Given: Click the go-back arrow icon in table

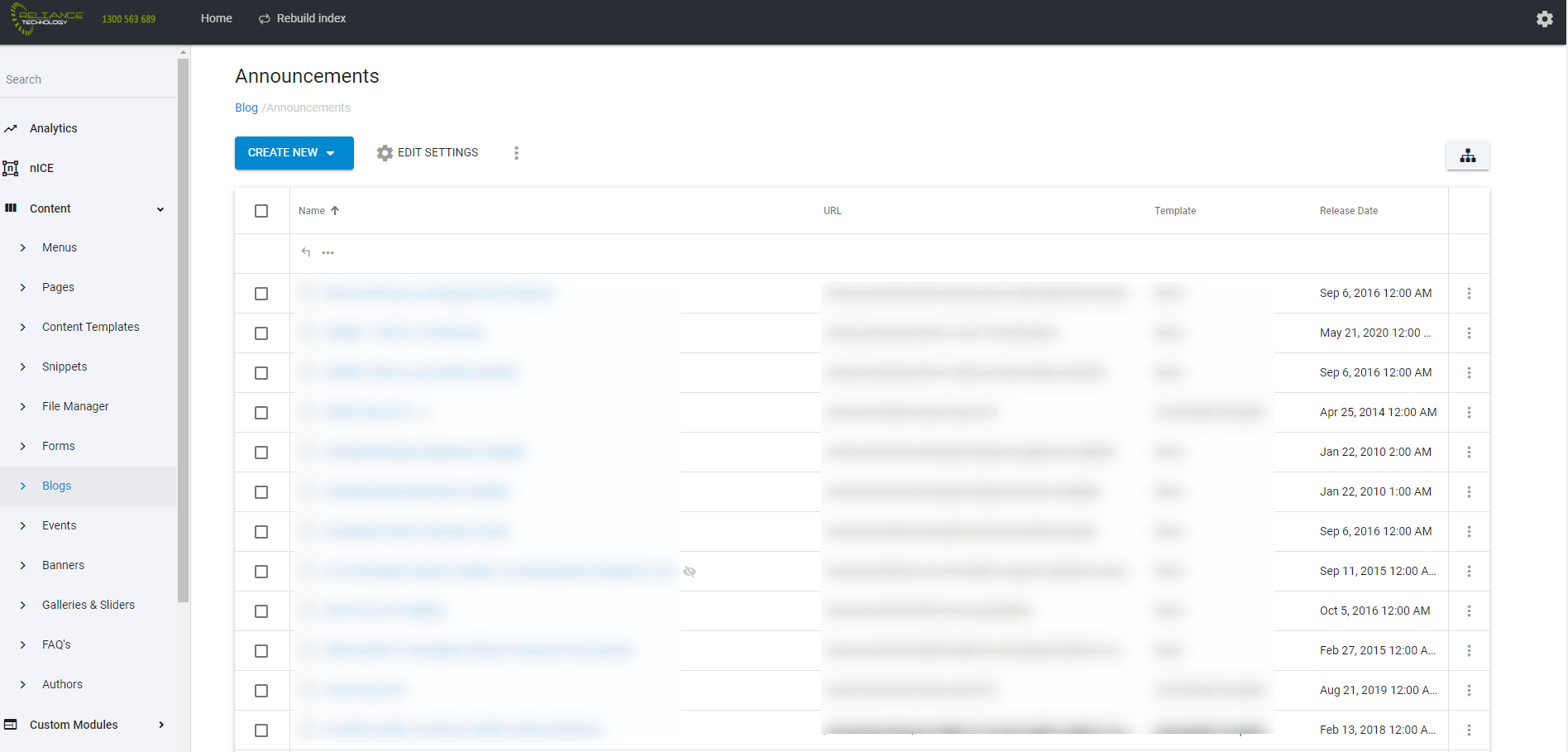Looking at the screenshot, I should point(306,252).
